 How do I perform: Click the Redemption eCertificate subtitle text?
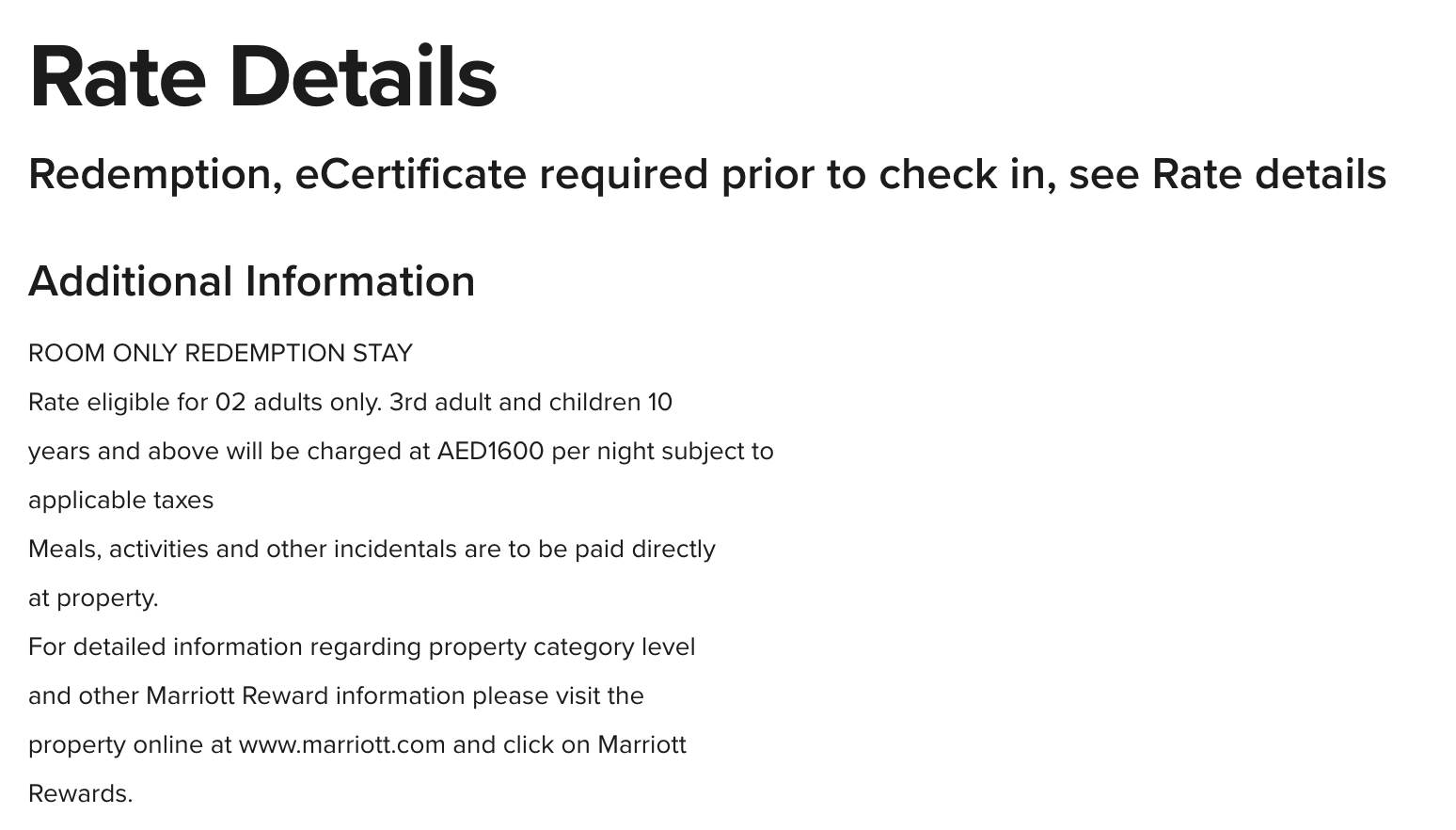pos(707,175)
